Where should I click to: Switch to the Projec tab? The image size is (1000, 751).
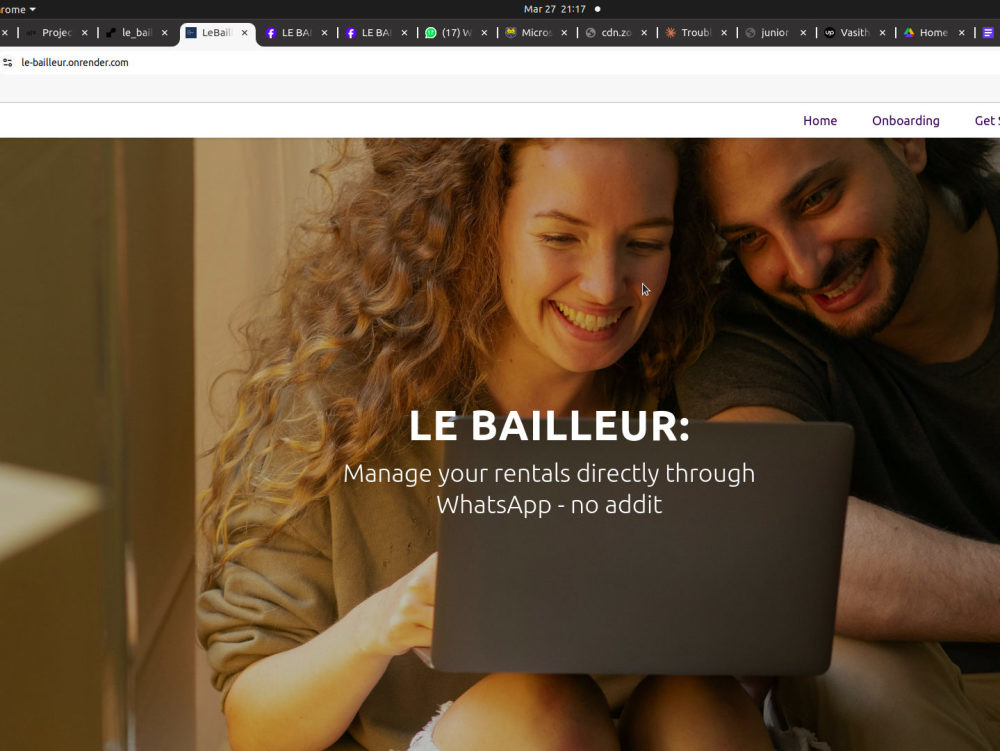click(56, 33)
